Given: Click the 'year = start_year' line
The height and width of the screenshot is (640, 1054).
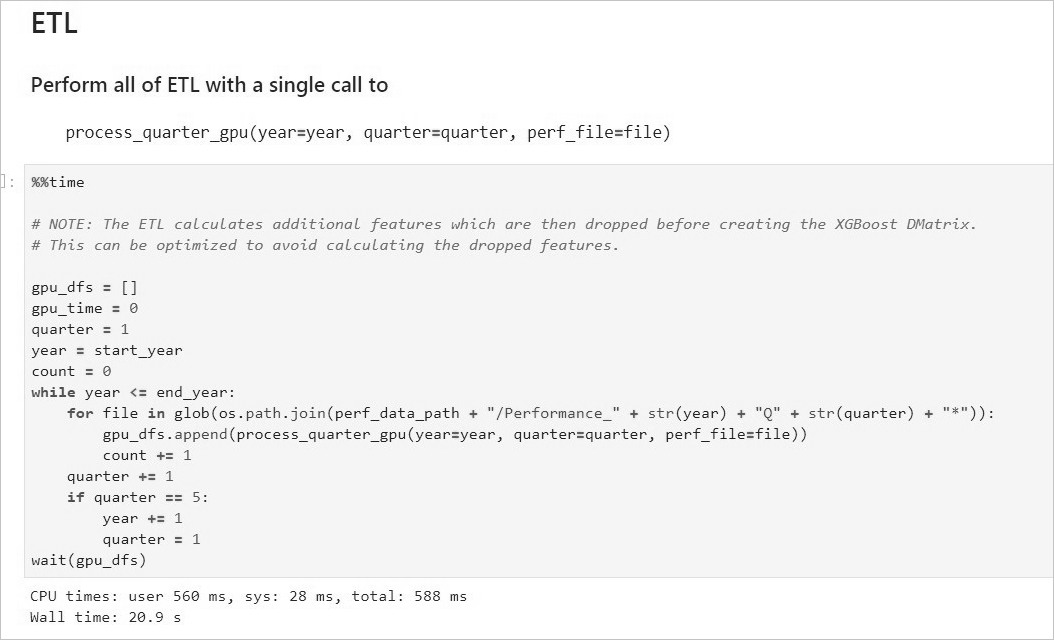Looking at the screenshot, I should tap(106, 350).
